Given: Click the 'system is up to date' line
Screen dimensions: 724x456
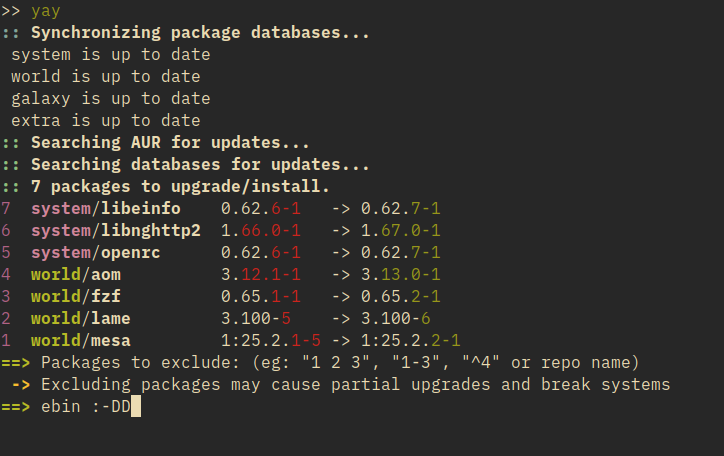Looking at the screenshot, I should coord(110,55).
